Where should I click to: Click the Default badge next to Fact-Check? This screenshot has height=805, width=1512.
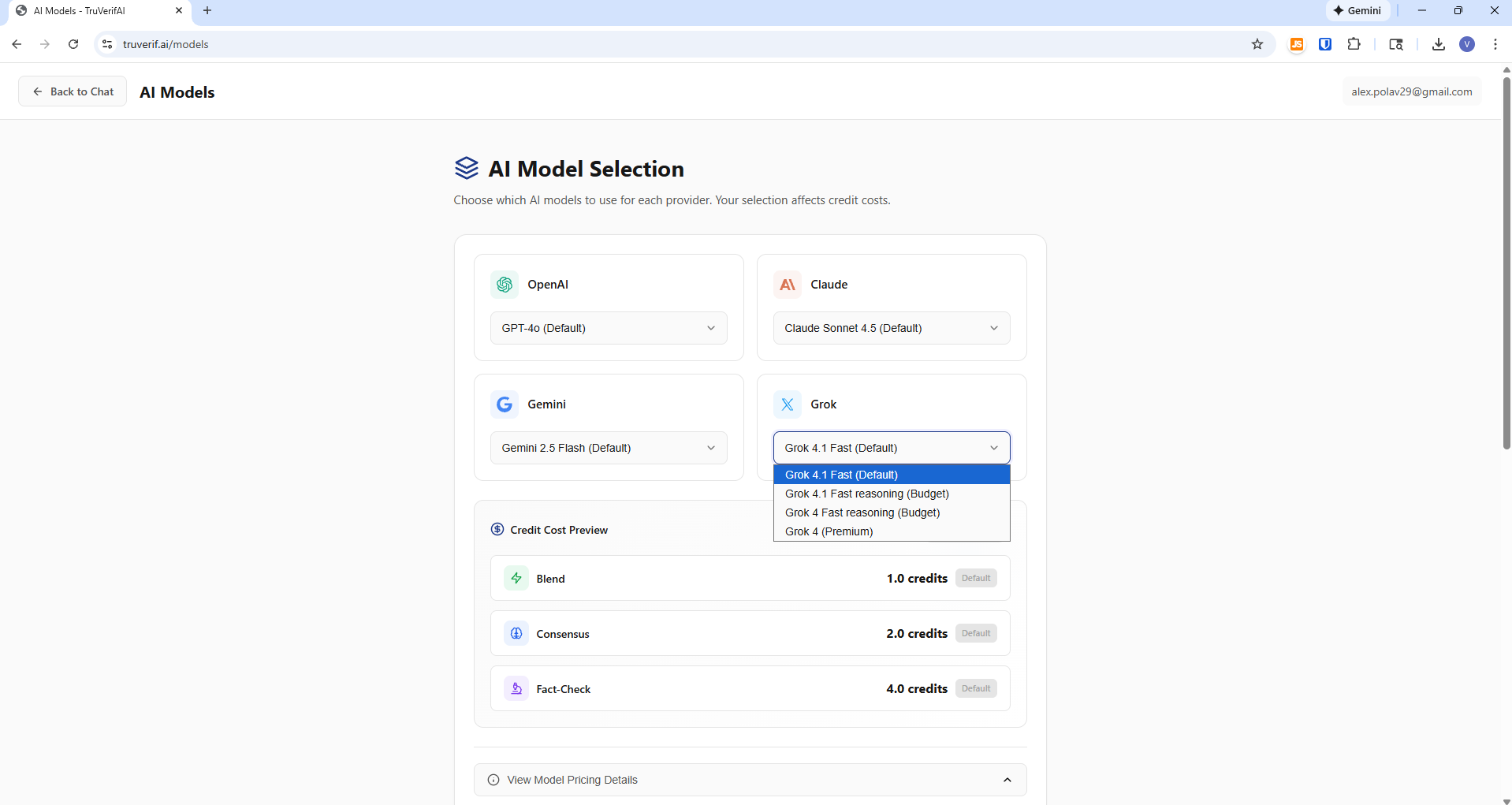pyautogui.click(x=976, y=688)
